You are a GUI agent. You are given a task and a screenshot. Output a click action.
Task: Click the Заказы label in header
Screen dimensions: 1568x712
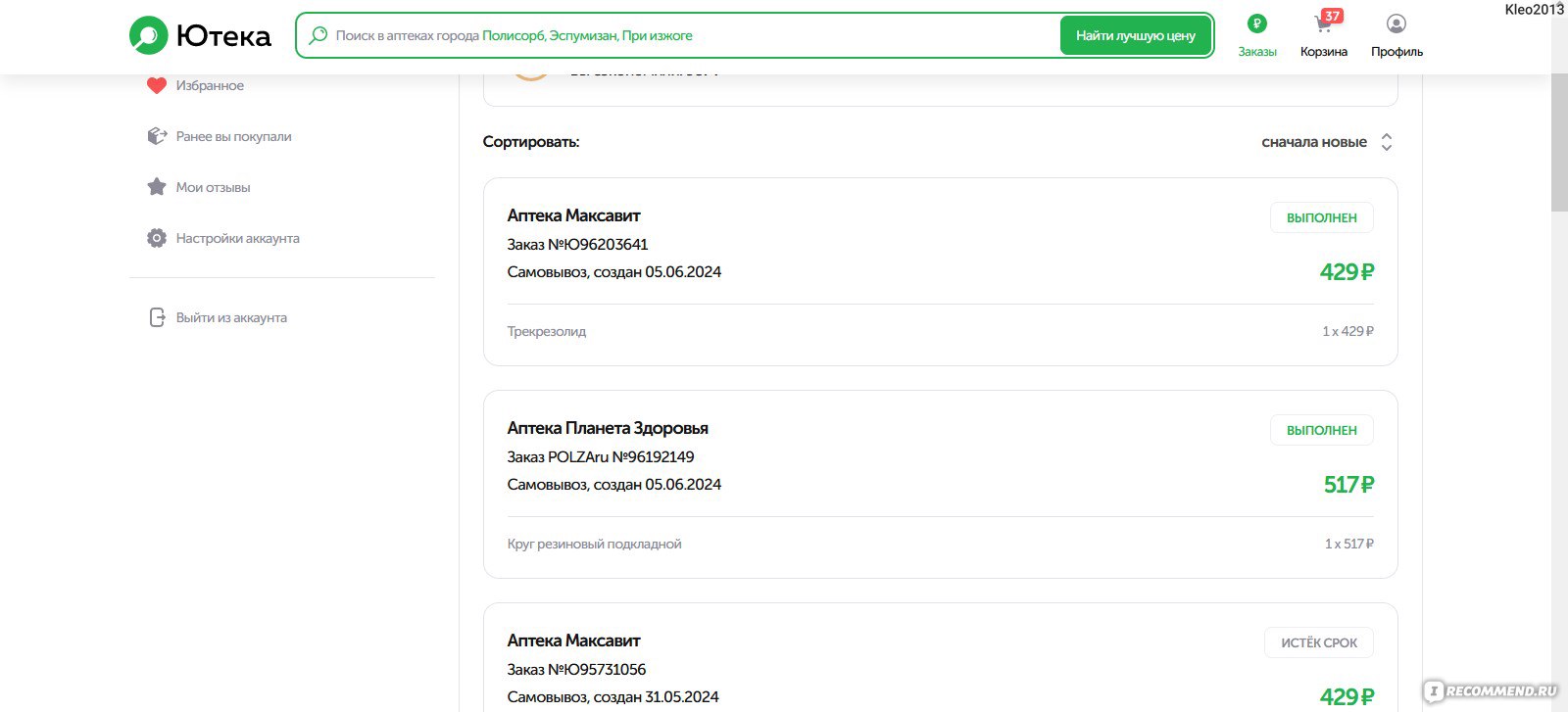pyautogui.click(x=1257, y=52)
